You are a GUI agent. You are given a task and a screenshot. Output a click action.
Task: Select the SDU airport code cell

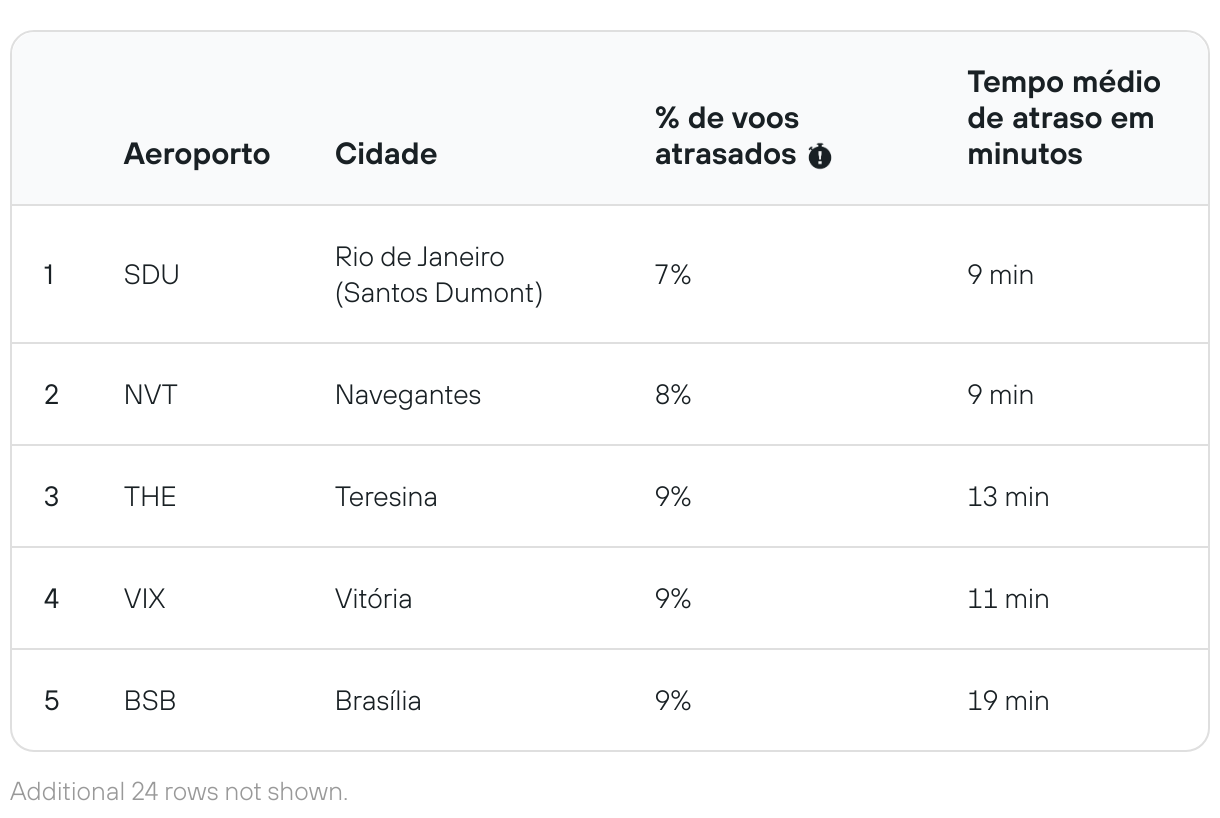pos(152,275)
